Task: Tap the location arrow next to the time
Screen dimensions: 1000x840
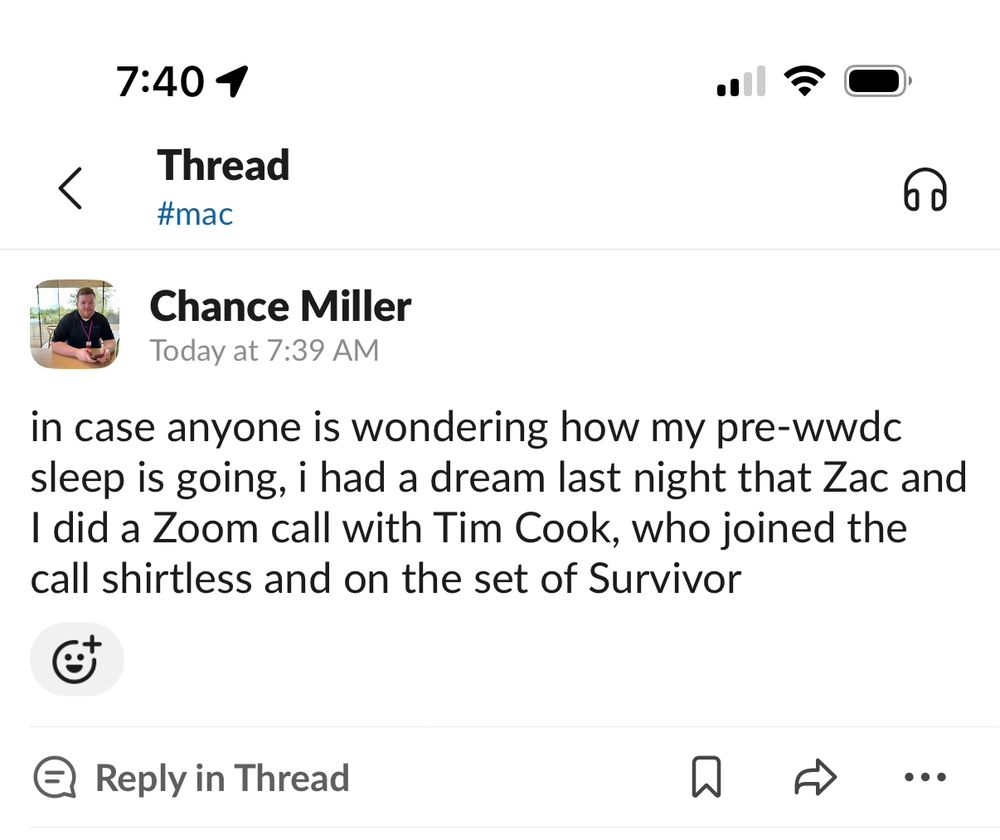Action: pos(232,80)
